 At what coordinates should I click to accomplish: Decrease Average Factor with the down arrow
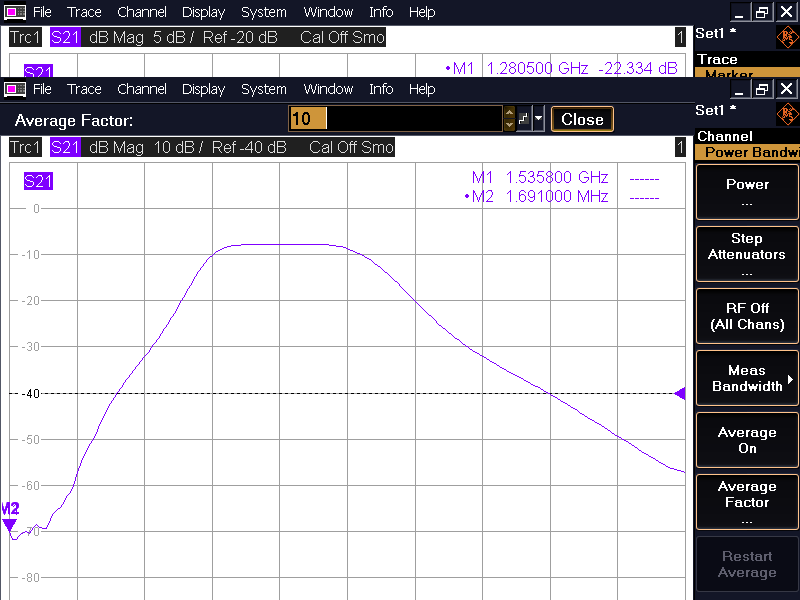(509, 125)
